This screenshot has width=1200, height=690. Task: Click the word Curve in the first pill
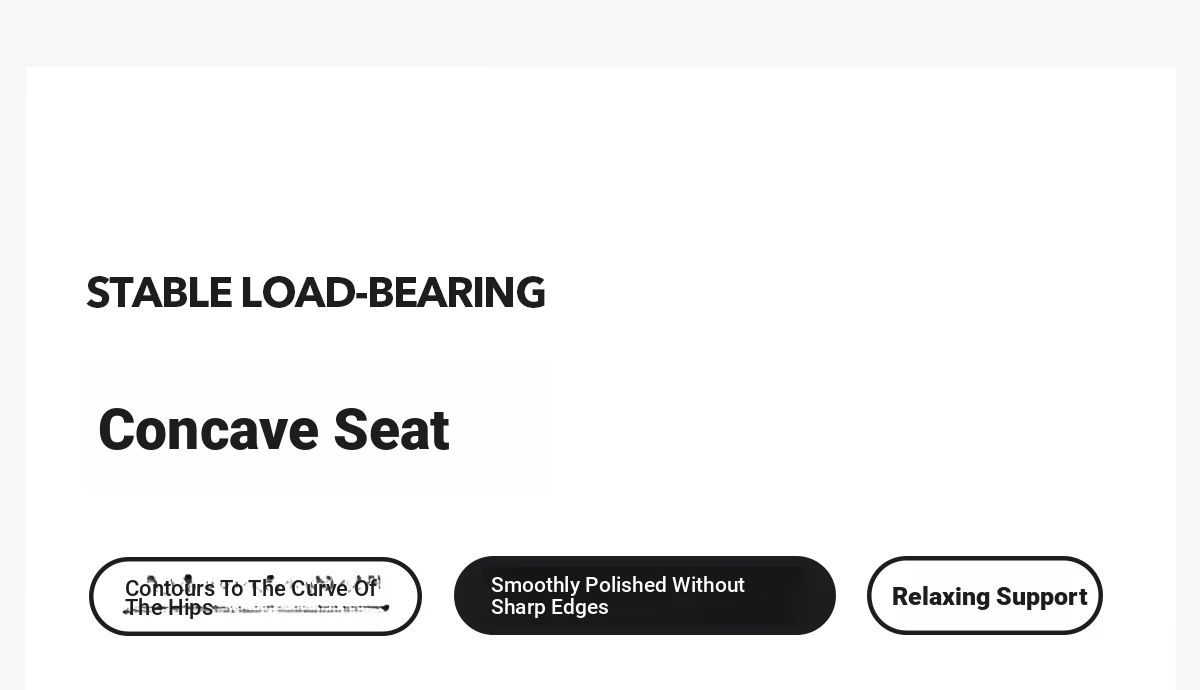pos(318,588)
